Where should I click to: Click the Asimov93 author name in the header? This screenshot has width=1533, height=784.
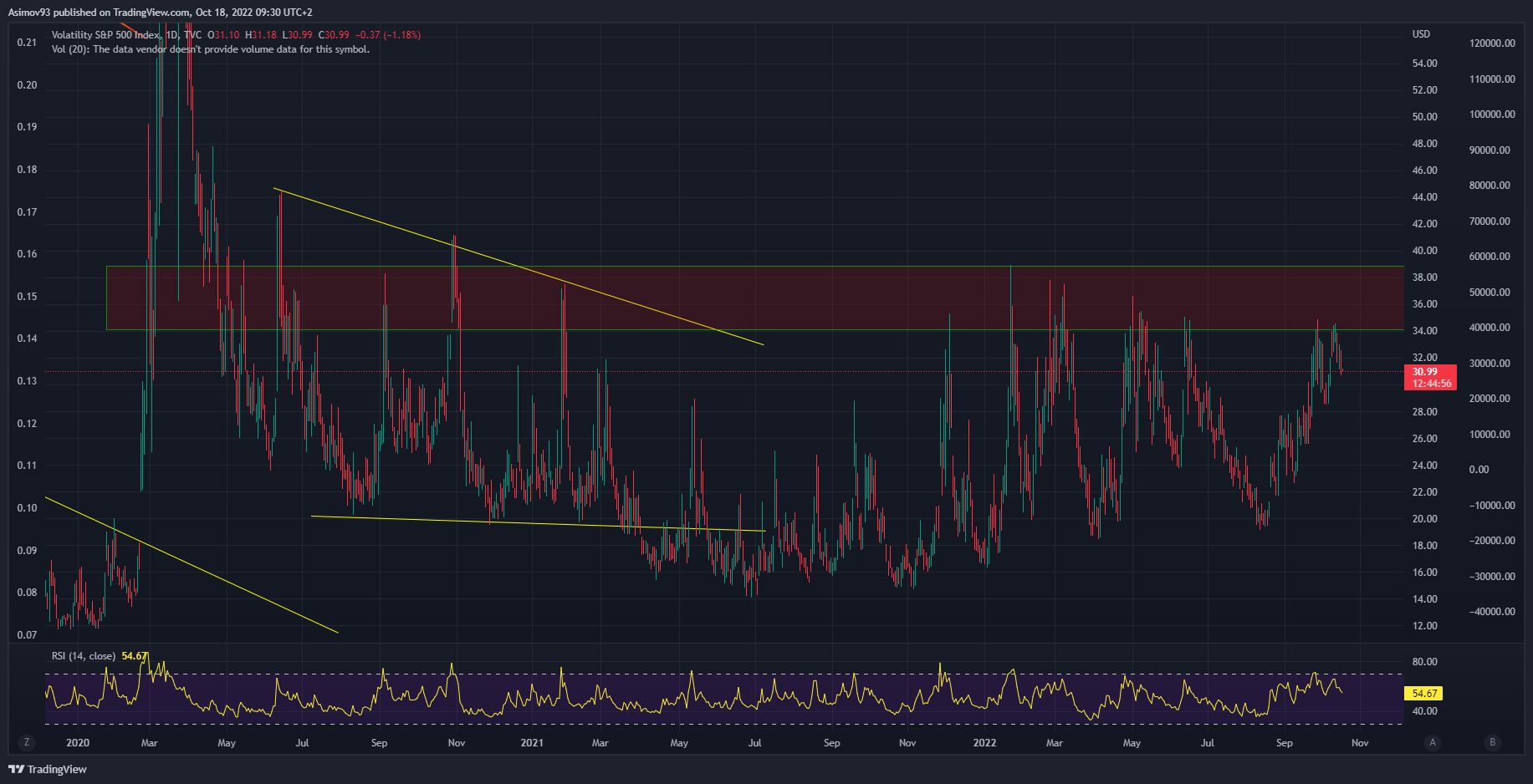pos(28,11)
